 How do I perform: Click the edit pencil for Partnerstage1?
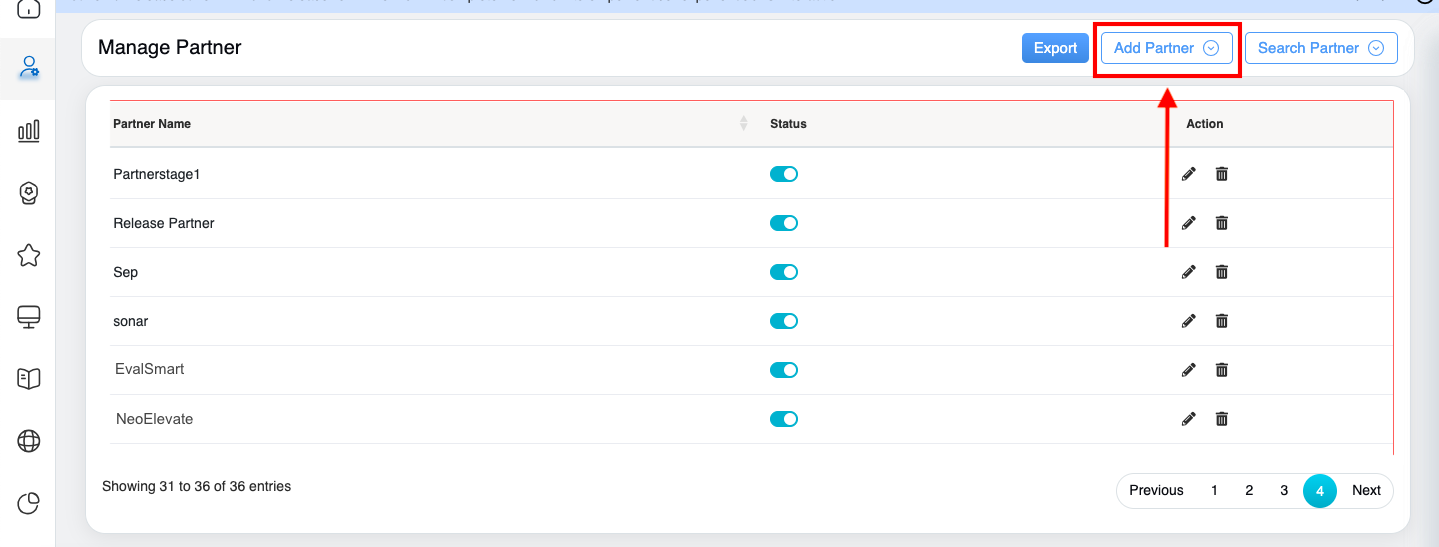pyautogui.click(x=1188, y=174)
